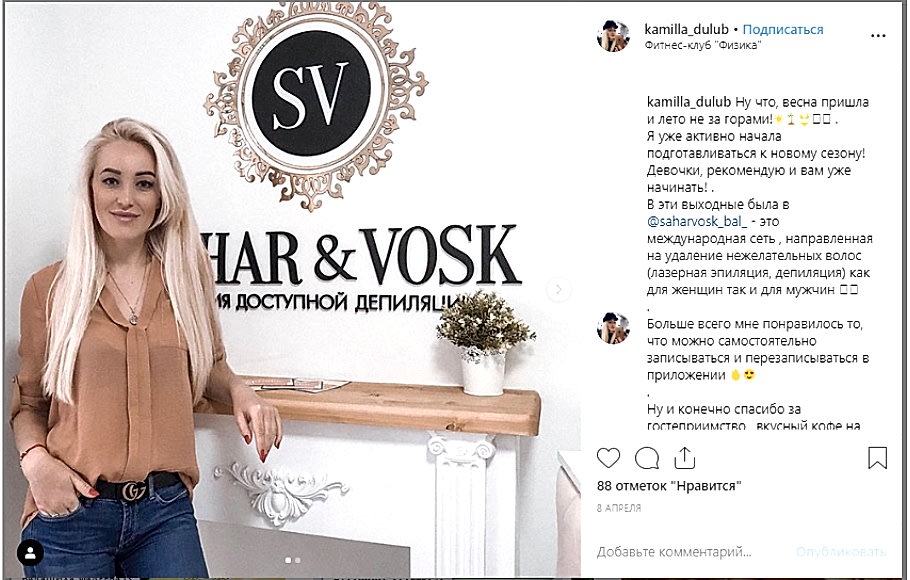
Task: Save post with bookmark icon
Action: point(878,457)
